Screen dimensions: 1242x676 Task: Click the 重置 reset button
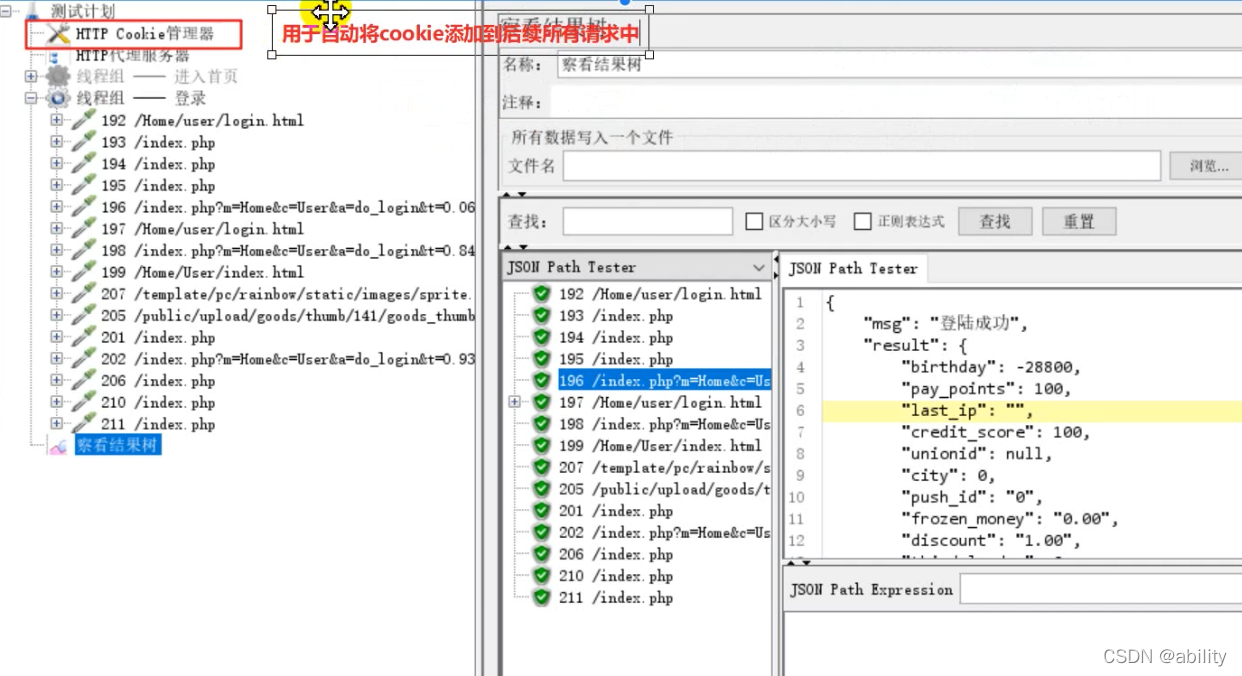point(1078,221)
